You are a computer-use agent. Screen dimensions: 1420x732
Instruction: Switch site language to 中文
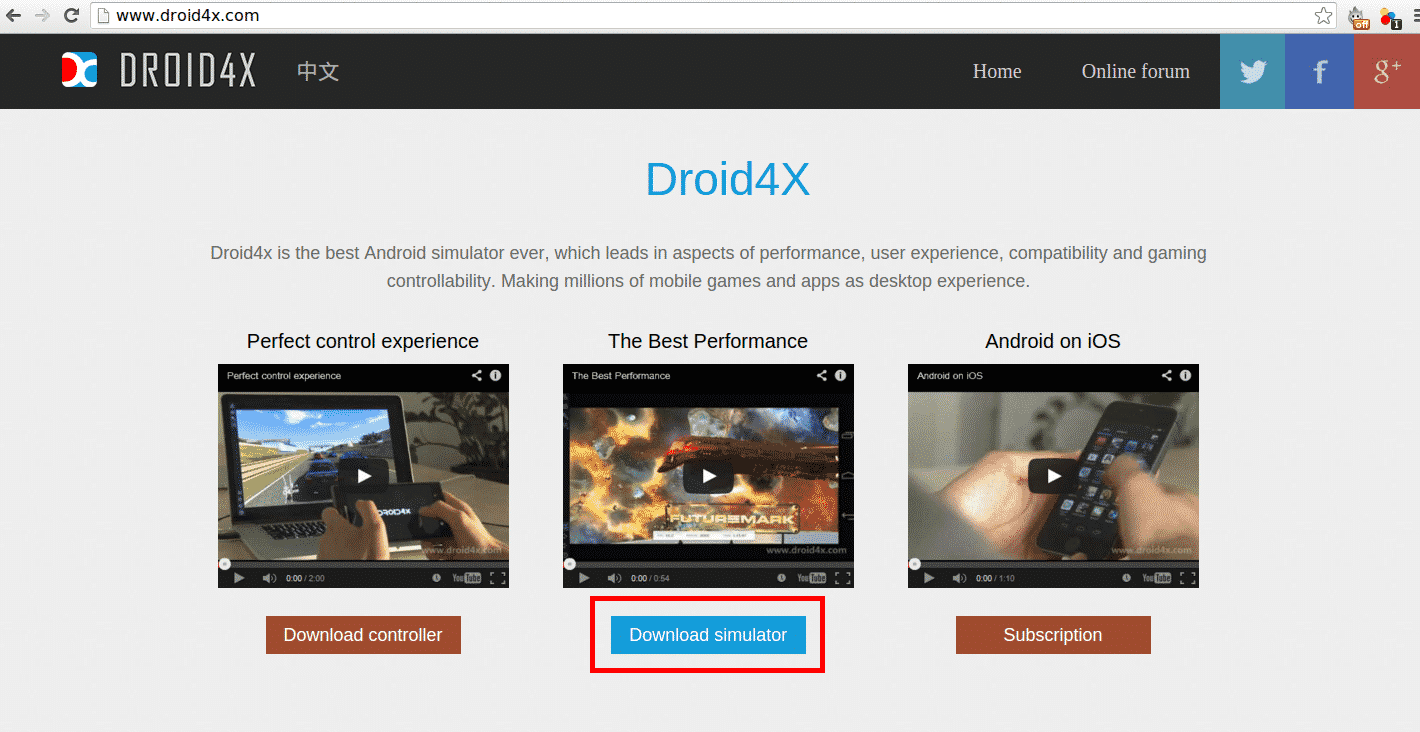pyautogui.click(x=318, y=71)
